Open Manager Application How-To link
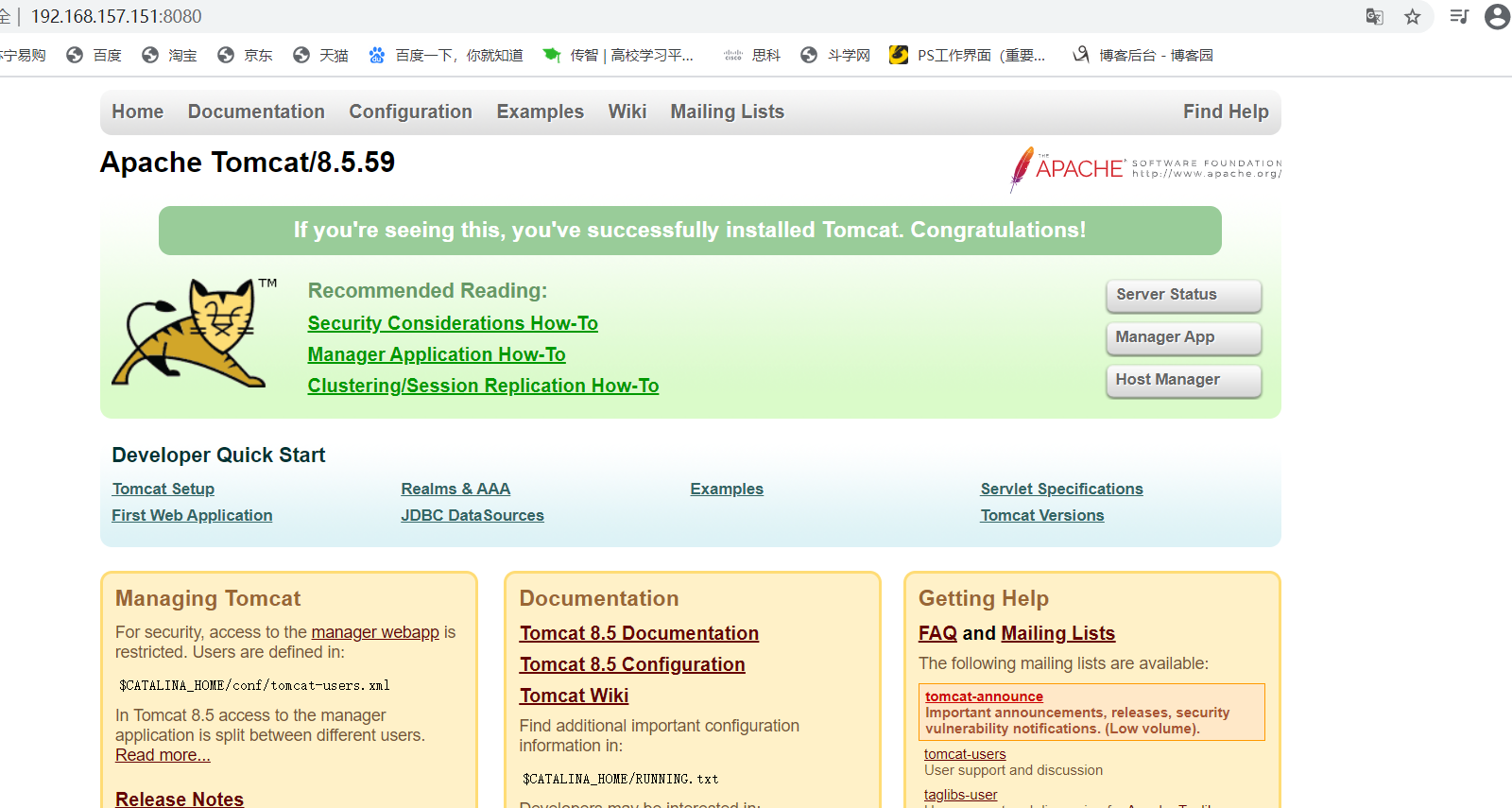 tap(437, 354)
